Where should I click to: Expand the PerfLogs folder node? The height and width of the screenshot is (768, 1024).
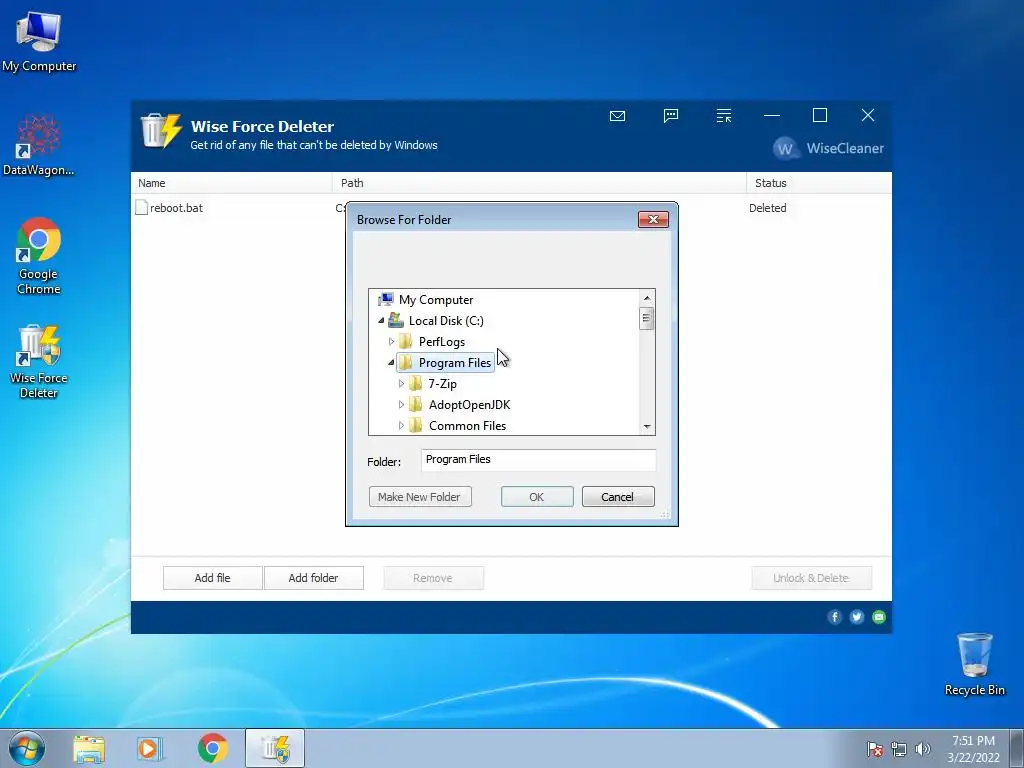click(391, 342)
